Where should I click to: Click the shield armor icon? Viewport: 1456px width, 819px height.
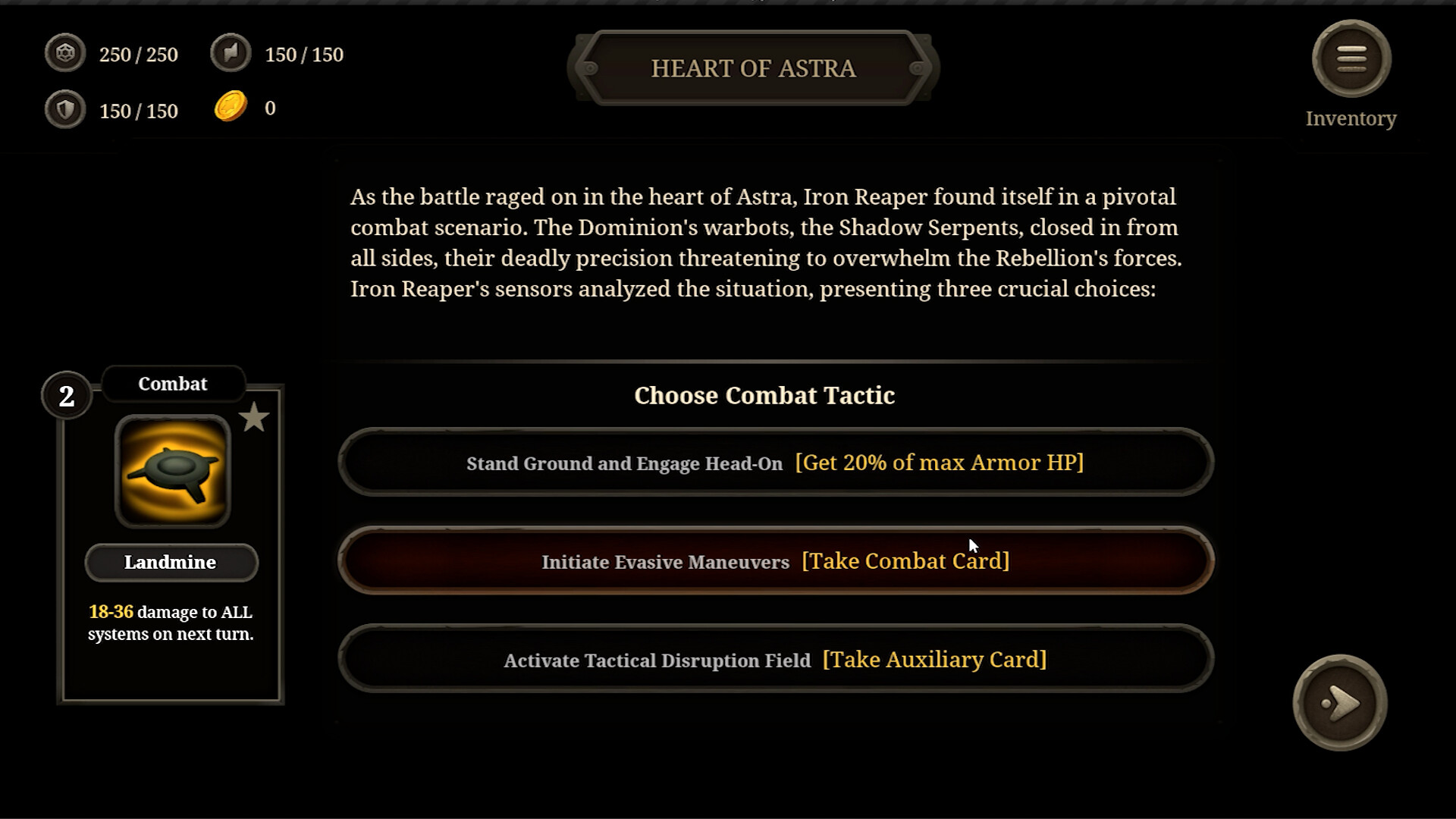point(65,111)
